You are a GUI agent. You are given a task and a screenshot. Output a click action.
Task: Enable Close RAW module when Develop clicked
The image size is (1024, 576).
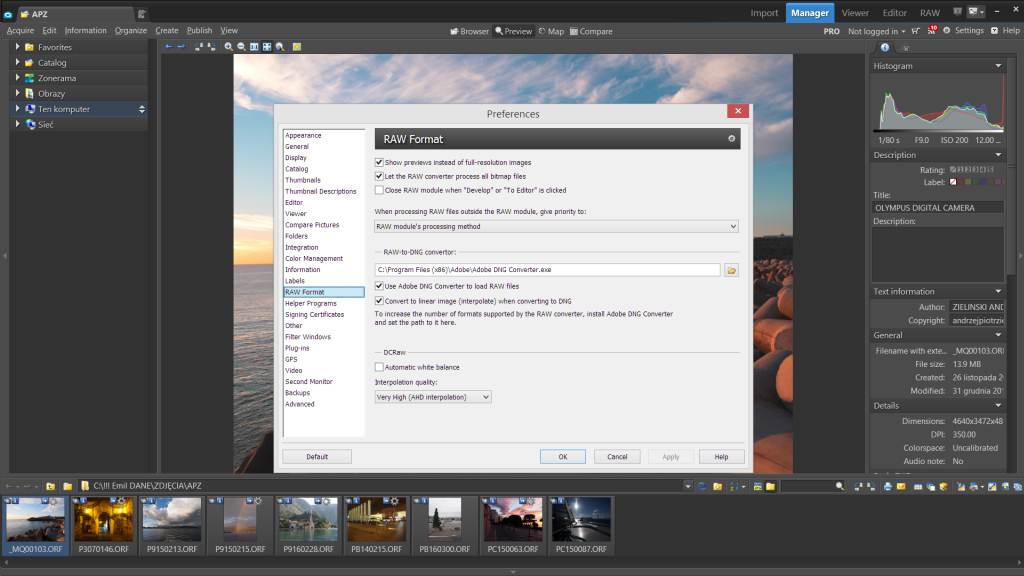pyautogui.click(x=379, y=190)
